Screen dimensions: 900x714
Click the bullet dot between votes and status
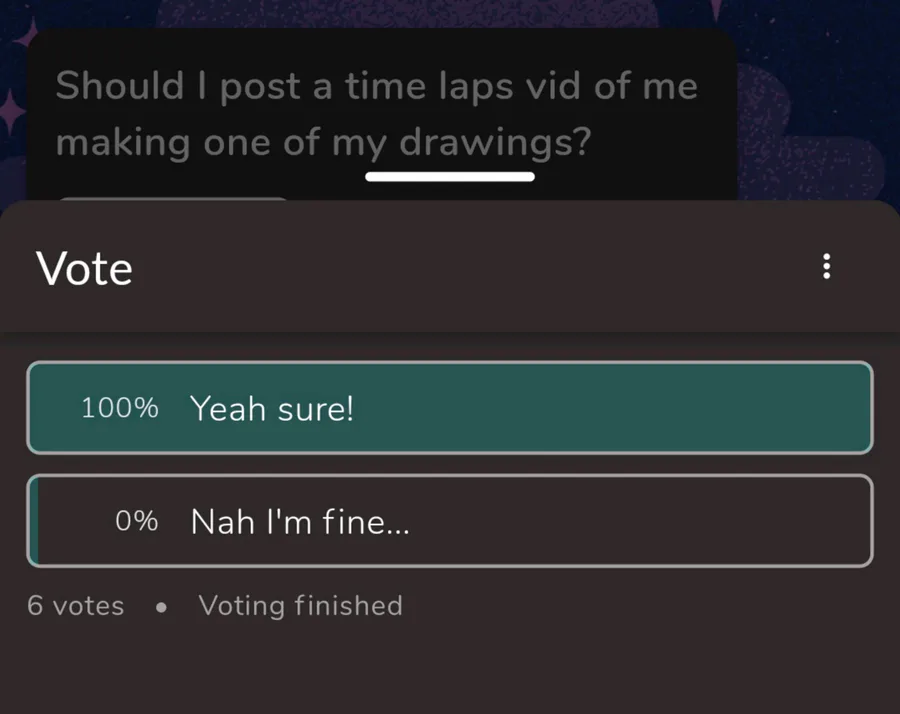pos(161,607)
